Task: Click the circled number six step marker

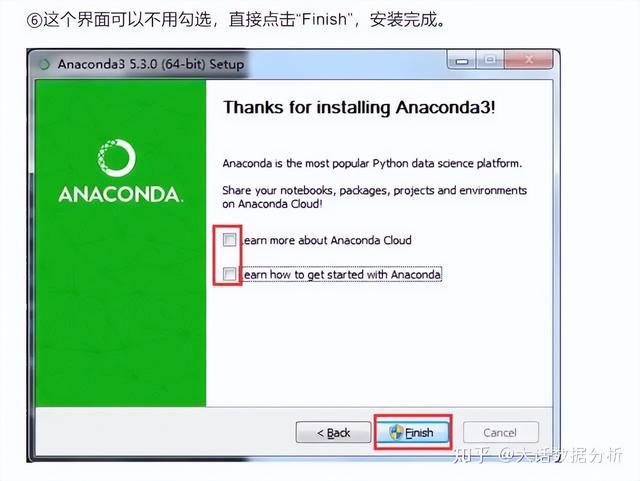Action: click(x=34, y=20)
